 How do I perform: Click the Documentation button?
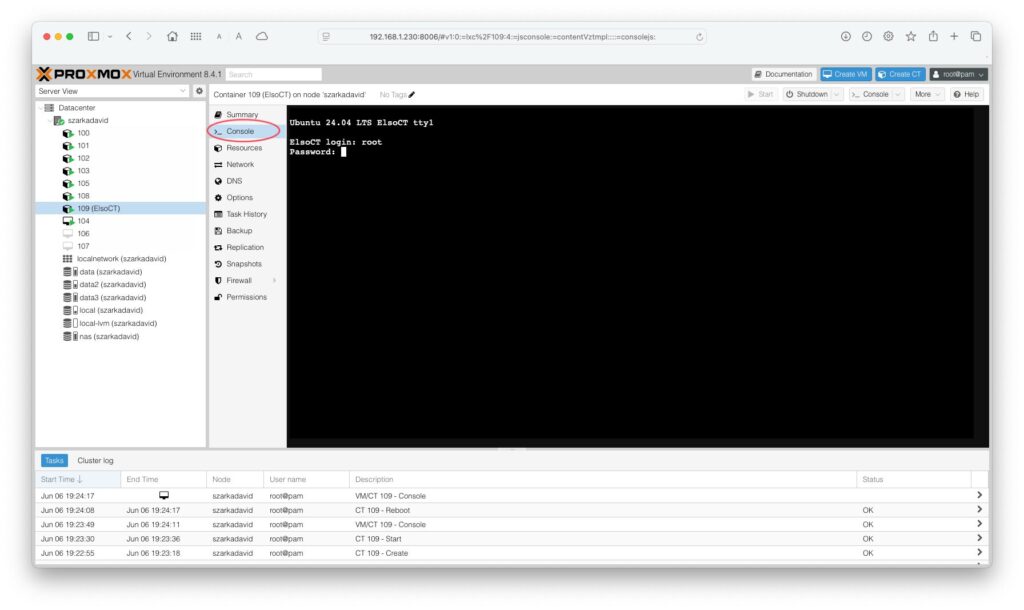[x=784, y=74]
